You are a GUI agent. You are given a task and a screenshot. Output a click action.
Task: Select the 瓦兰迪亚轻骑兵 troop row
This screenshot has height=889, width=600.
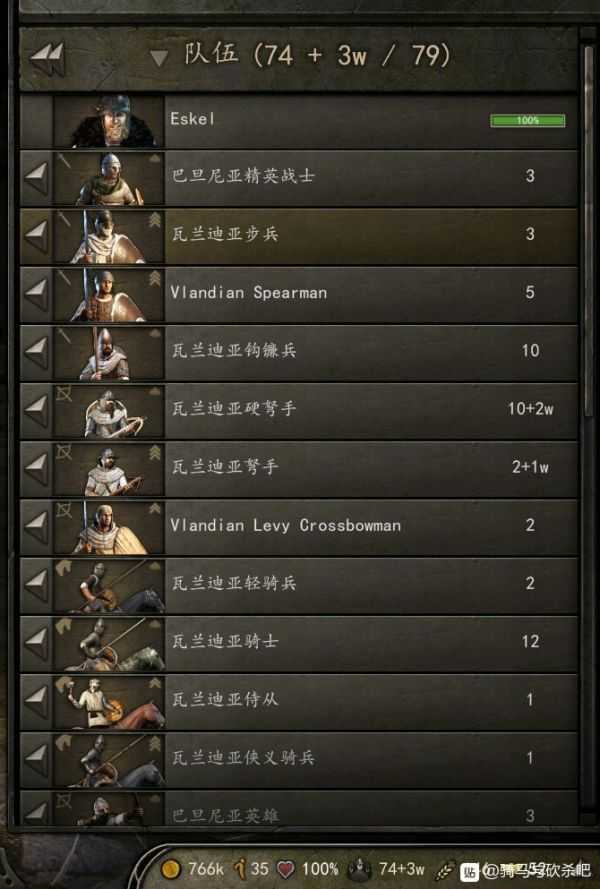[x=299, y=586]
